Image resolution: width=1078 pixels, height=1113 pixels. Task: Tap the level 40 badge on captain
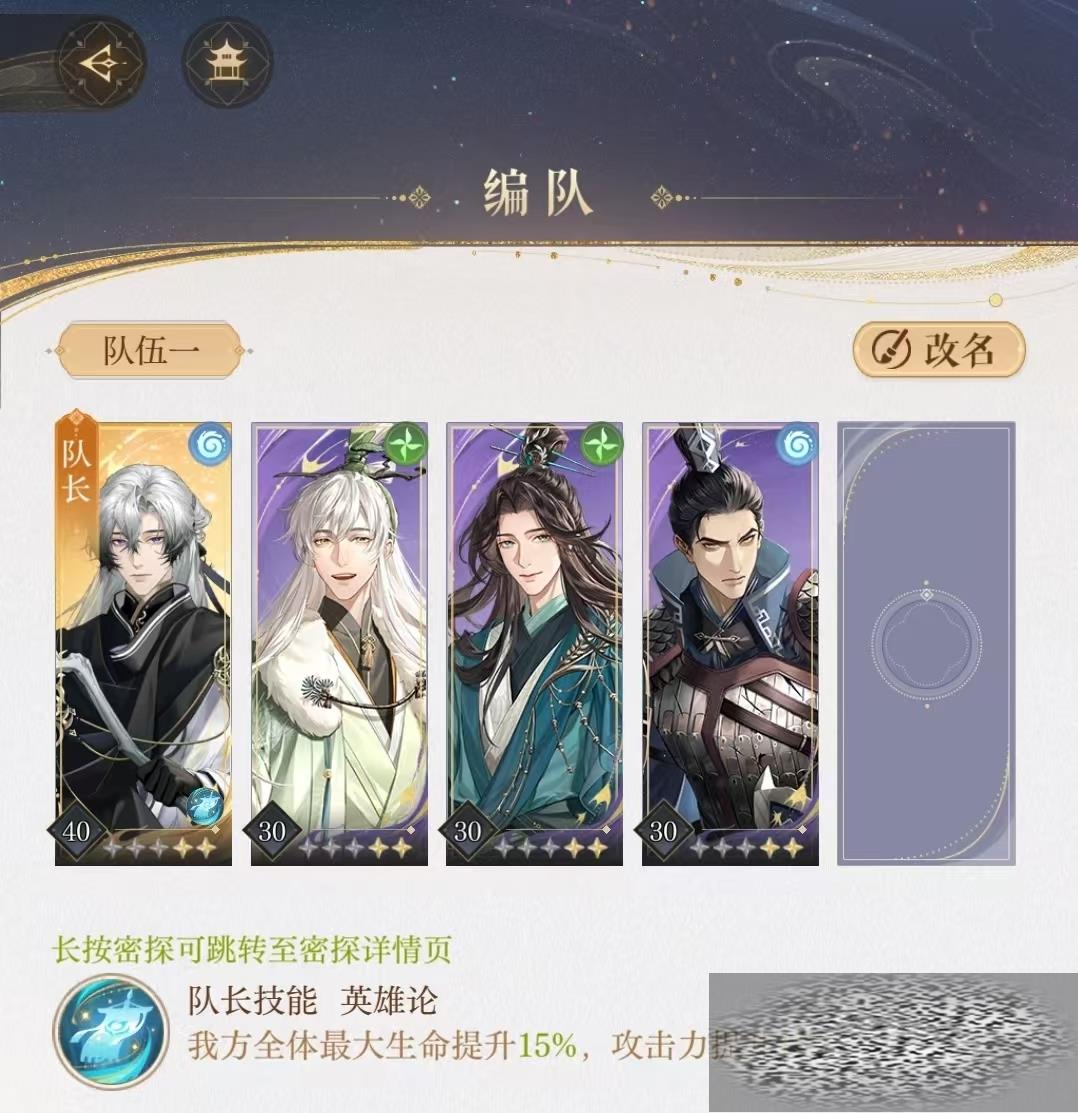(x=77, y=830)
